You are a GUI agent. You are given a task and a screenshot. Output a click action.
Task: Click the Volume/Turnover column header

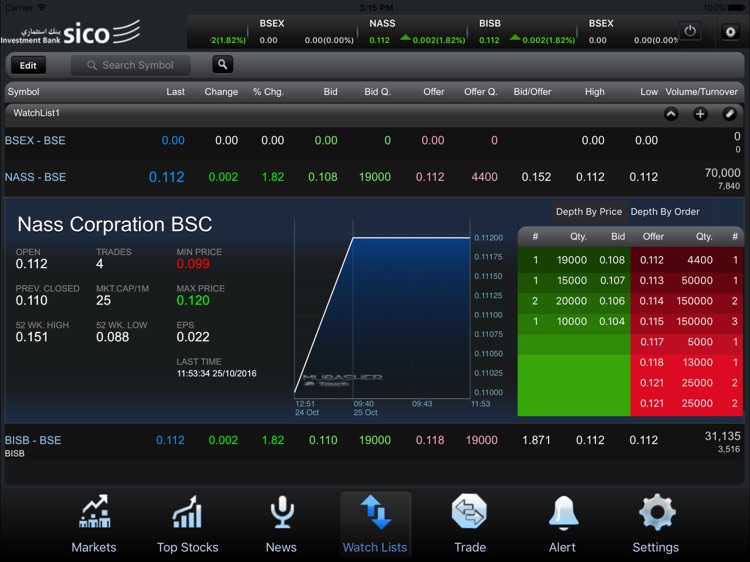click(x=702, y=92)
